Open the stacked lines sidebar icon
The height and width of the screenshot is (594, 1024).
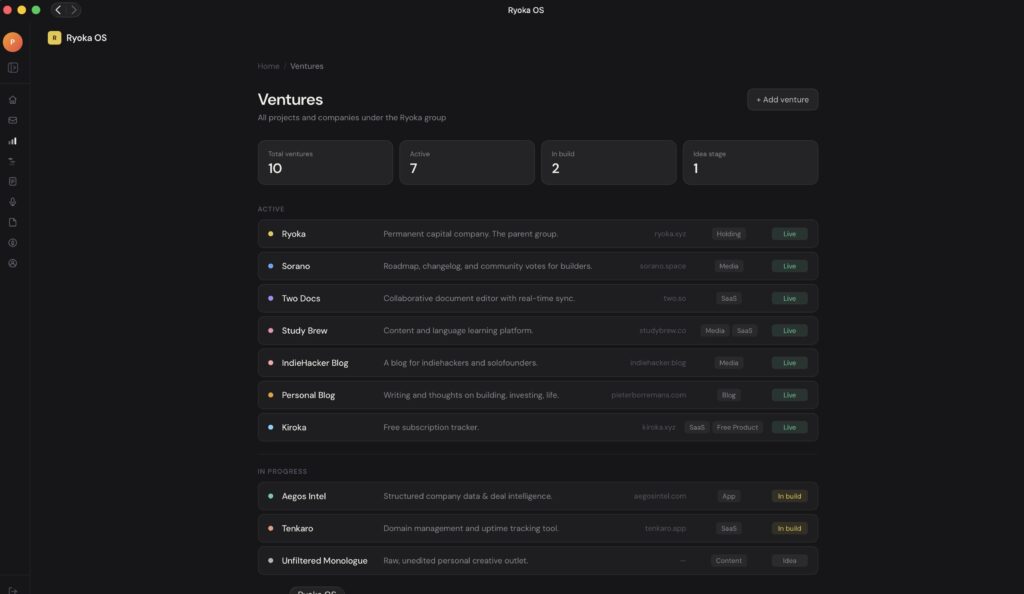tap(12, 161)
